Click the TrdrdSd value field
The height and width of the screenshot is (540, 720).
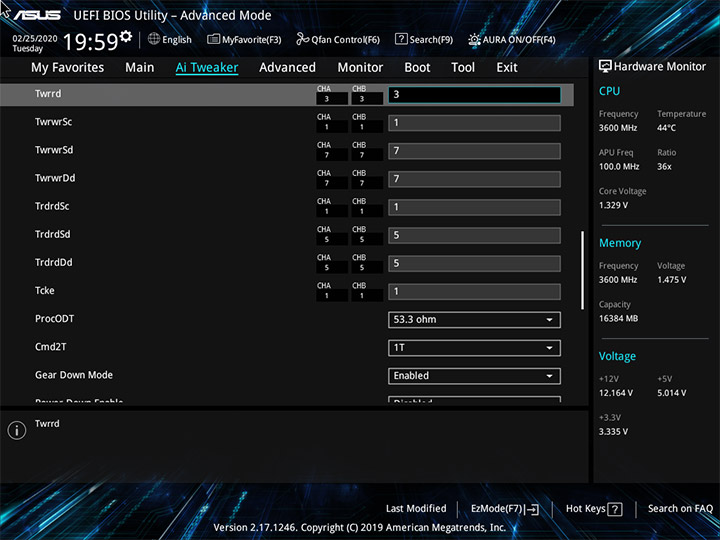474,236
